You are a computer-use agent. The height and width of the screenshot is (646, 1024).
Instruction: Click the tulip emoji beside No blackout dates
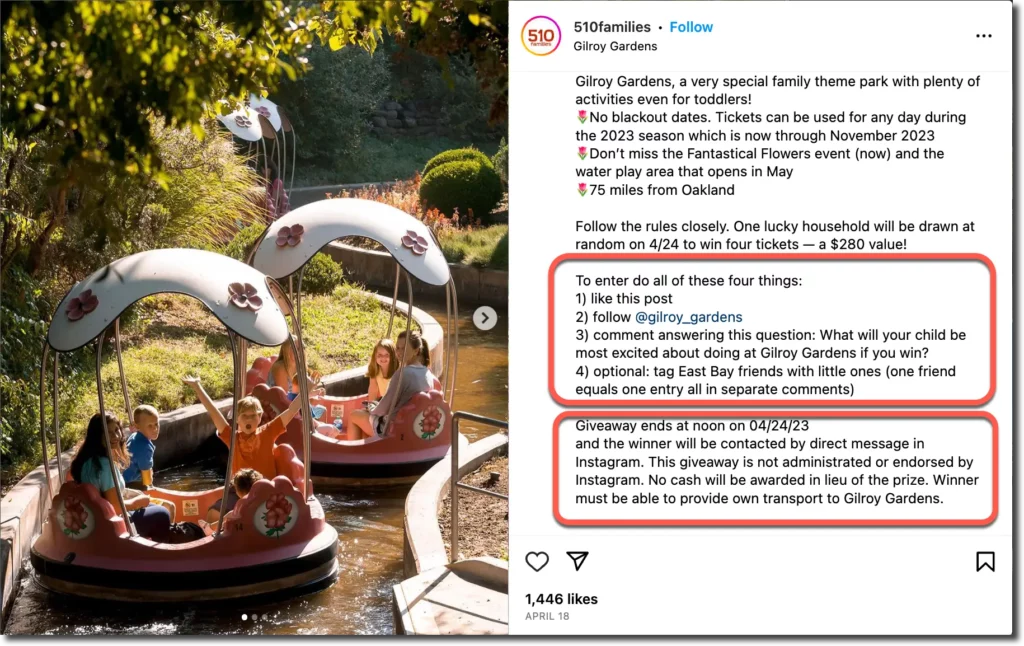(582, 118)
